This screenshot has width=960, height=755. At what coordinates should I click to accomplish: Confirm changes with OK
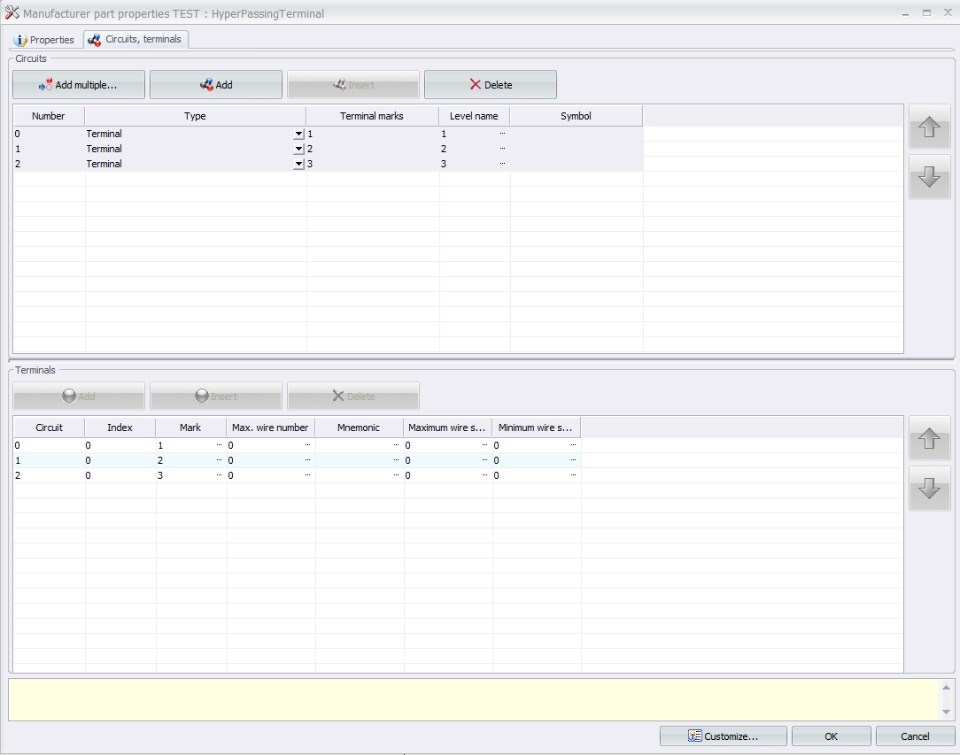831,737
